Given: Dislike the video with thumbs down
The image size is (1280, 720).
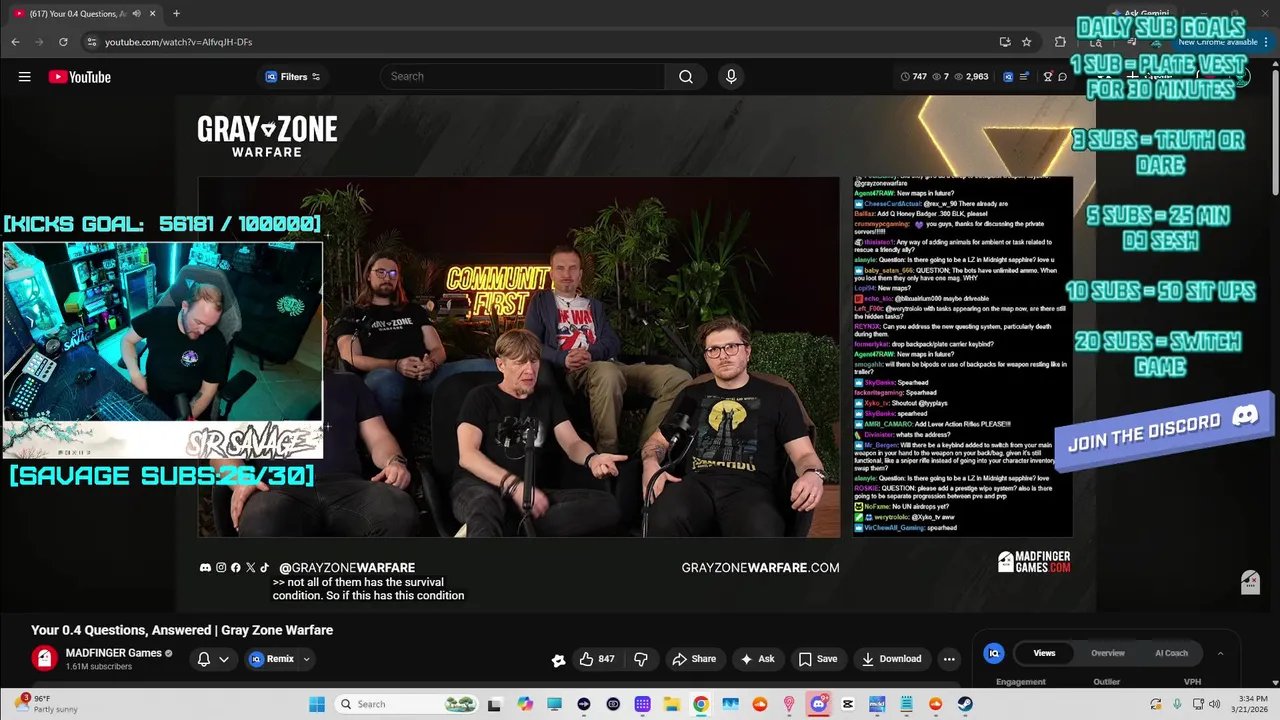Looking at the screenshot, I should coord(641,659).
